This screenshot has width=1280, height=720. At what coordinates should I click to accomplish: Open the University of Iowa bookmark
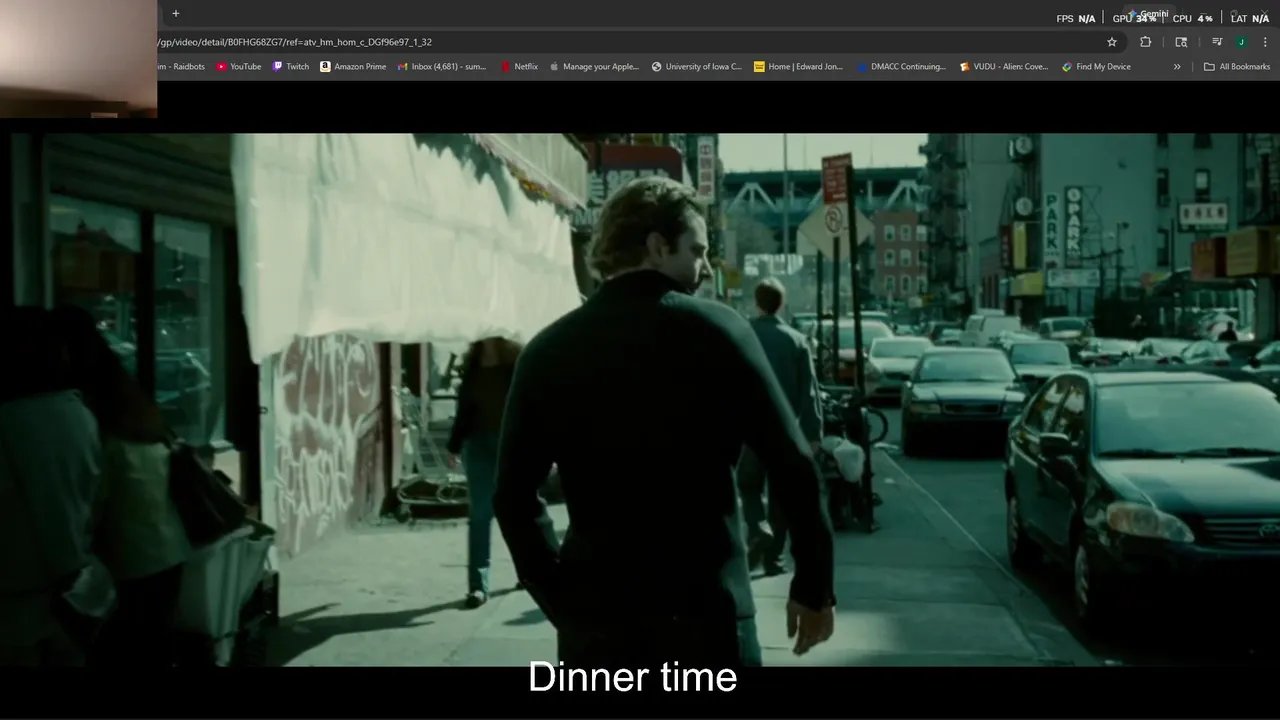(697, 67)
